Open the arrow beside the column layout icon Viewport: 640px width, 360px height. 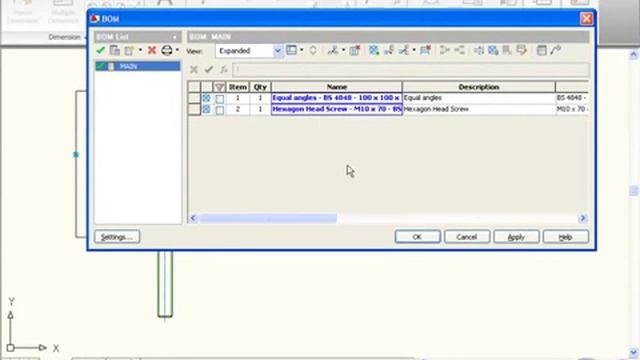point(302,50)
